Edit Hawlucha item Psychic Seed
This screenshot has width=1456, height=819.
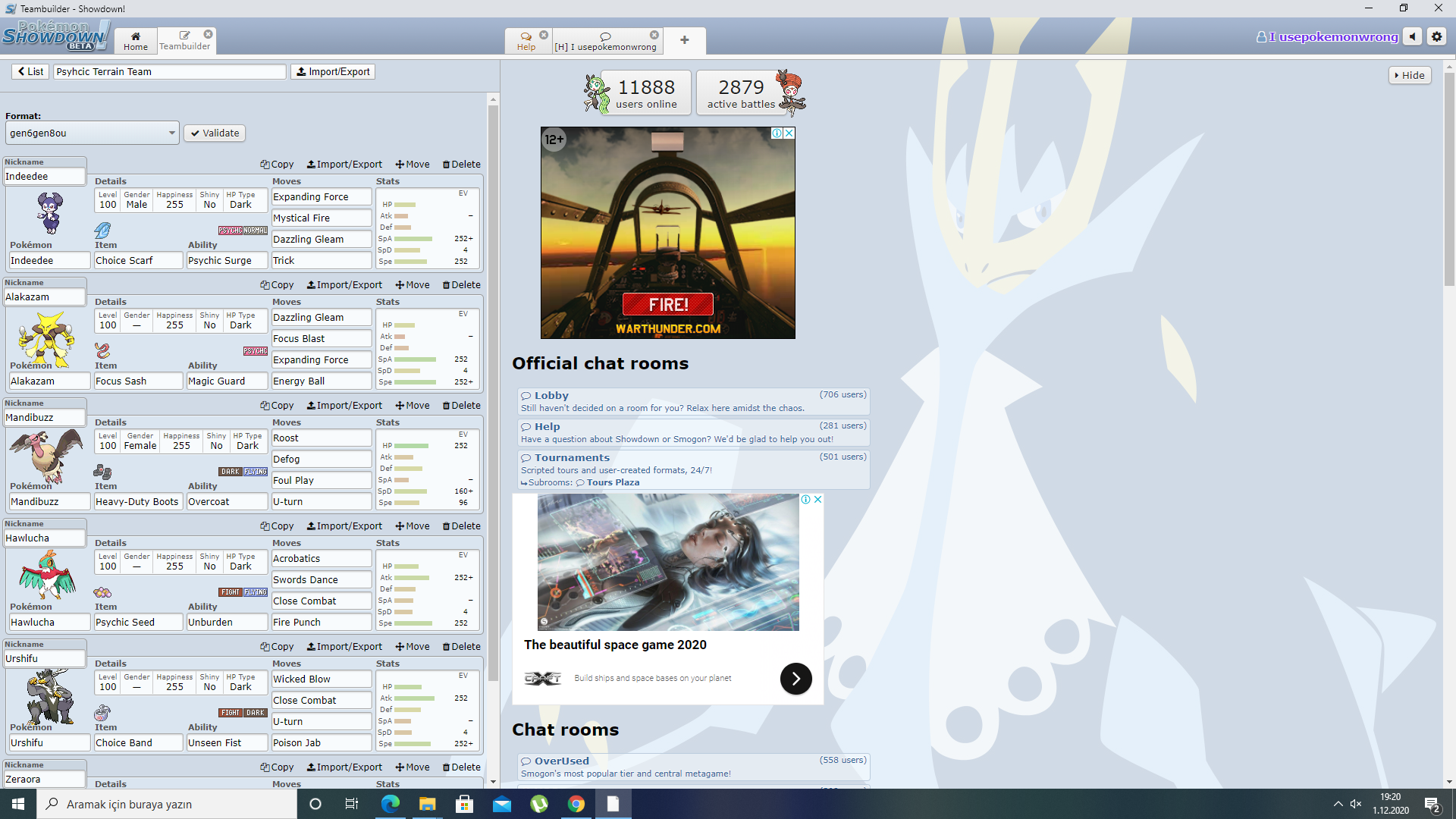(x=139, y=622)
